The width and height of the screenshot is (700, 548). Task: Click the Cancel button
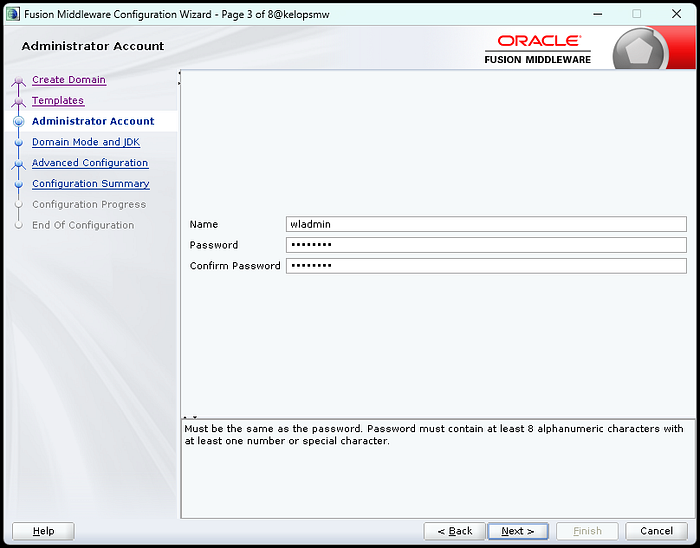coord(656,531)
